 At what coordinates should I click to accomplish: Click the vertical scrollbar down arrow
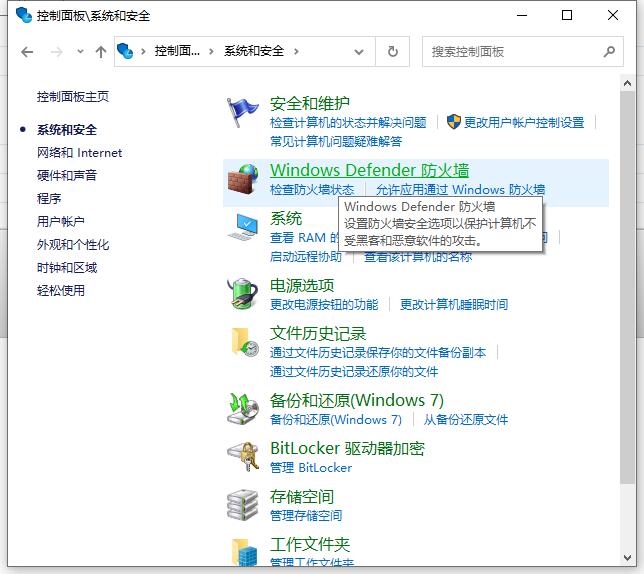click(x=627, y=558)
